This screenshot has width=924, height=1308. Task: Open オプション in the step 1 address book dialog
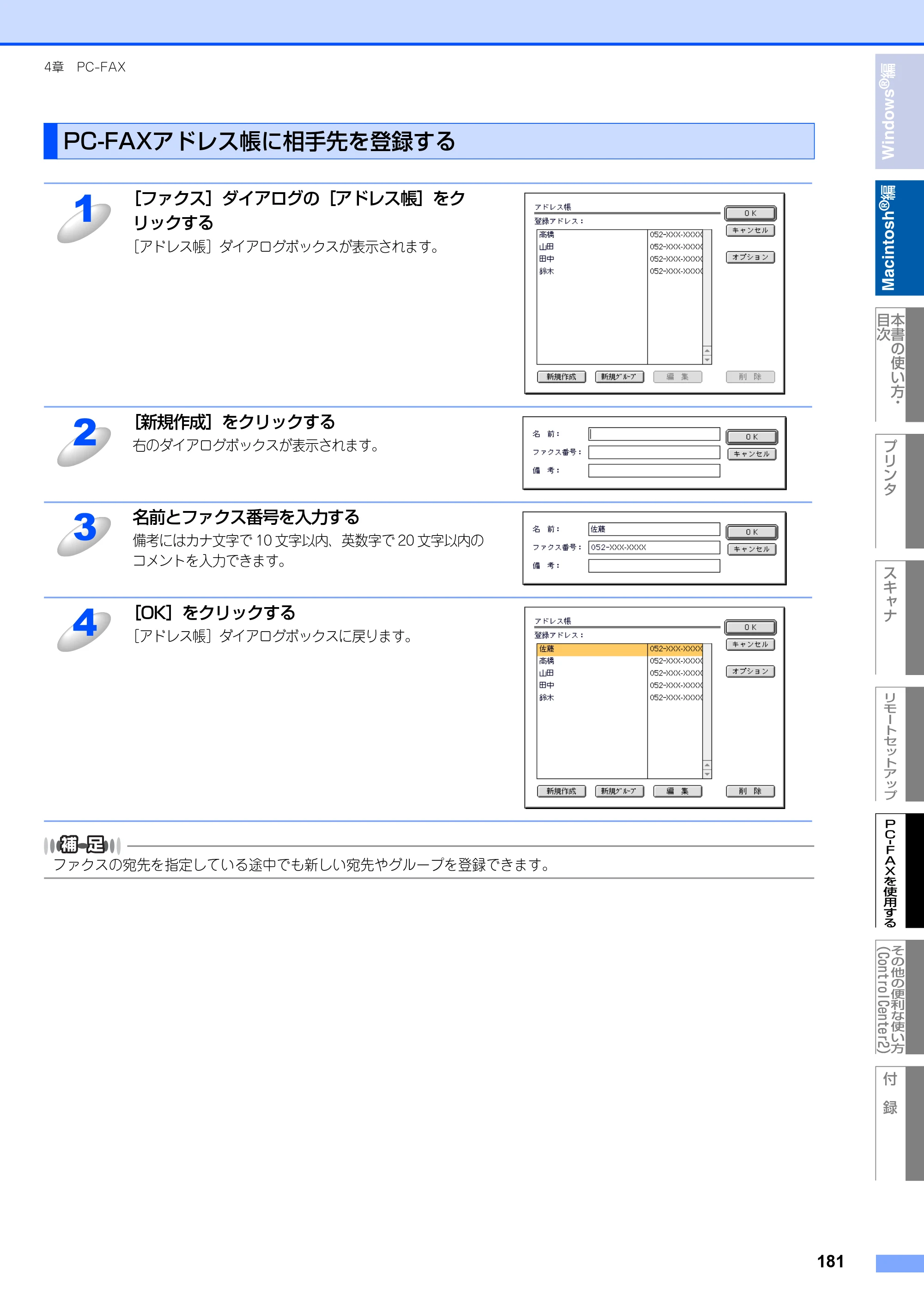pyautogui.click(x=750, y=257)
